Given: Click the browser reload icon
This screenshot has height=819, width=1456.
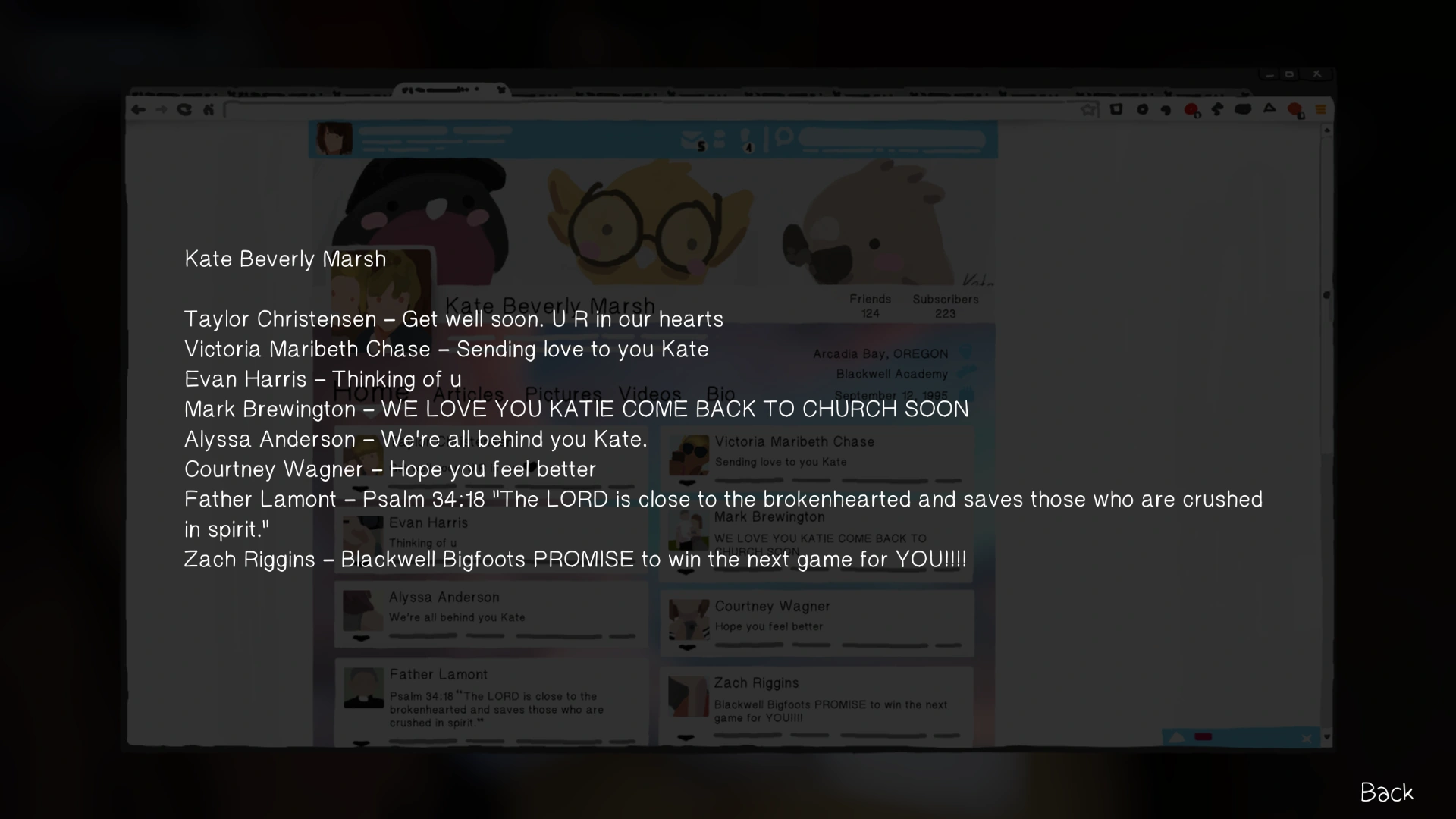Looking at the screenshot, I should [x=184, y=110].
